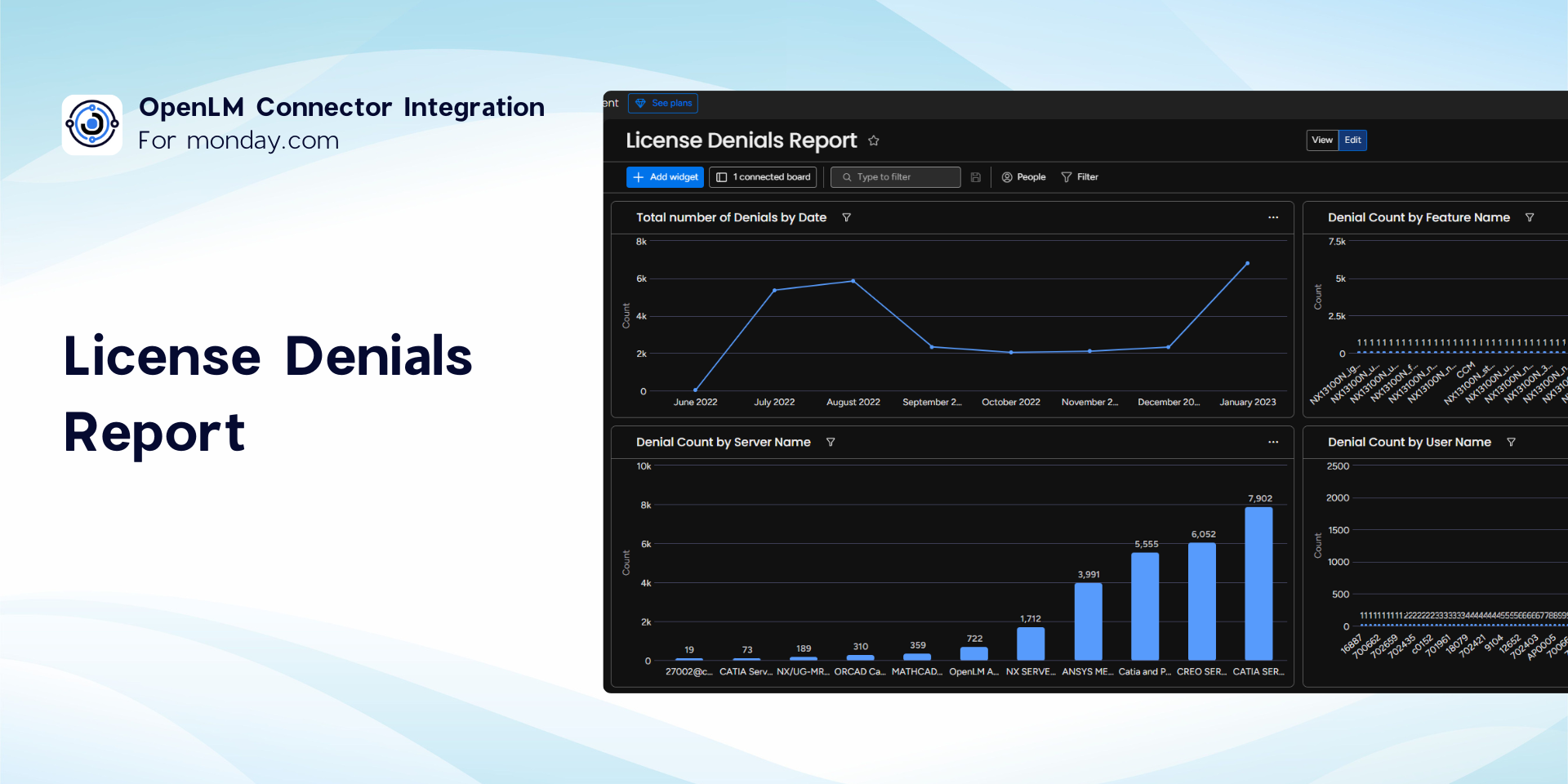Click the OpenLM A bar showing 722

[x=974, y=653]
